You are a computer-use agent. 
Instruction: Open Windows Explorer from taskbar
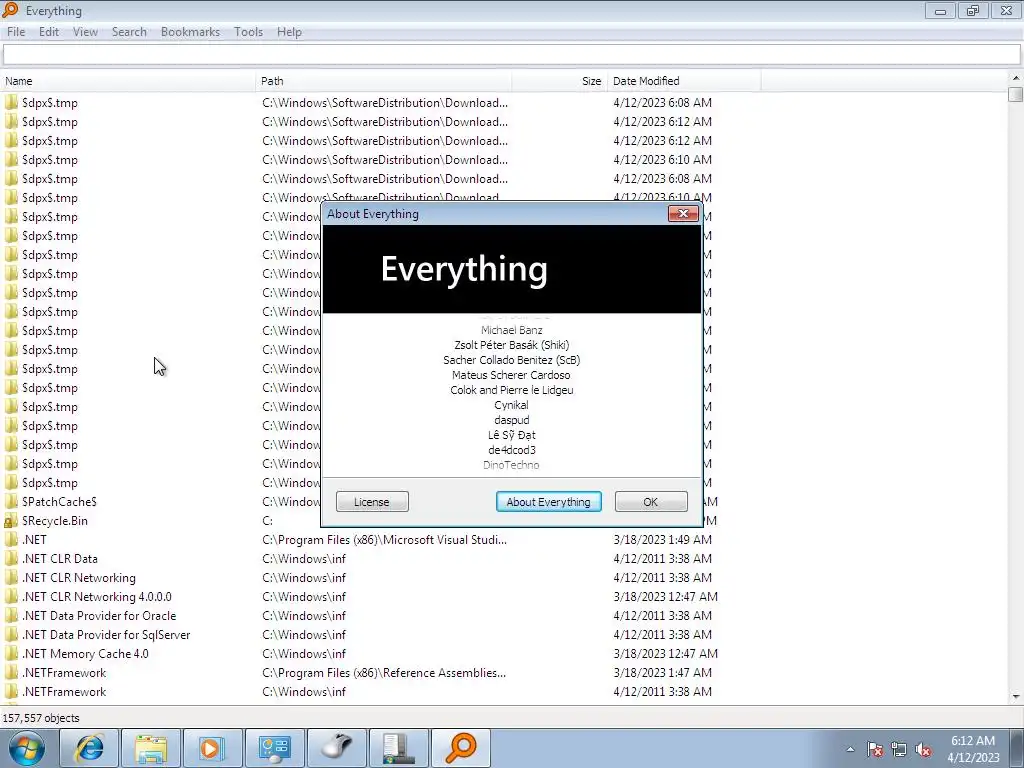click(151, 748)
